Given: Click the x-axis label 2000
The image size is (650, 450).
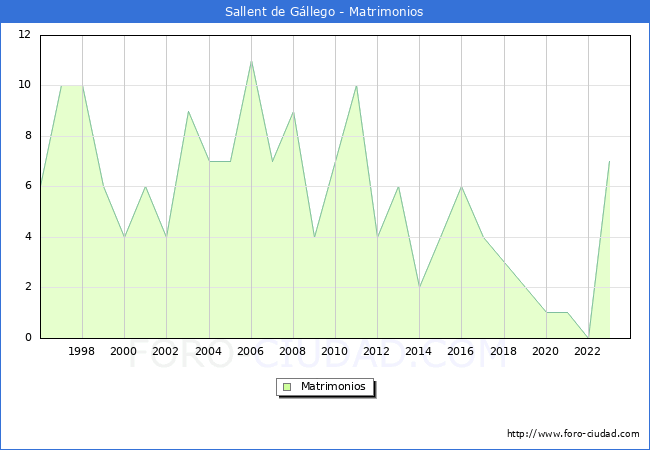Looking at the screenshot, I should pyautogui.click(x=123, y=351).
